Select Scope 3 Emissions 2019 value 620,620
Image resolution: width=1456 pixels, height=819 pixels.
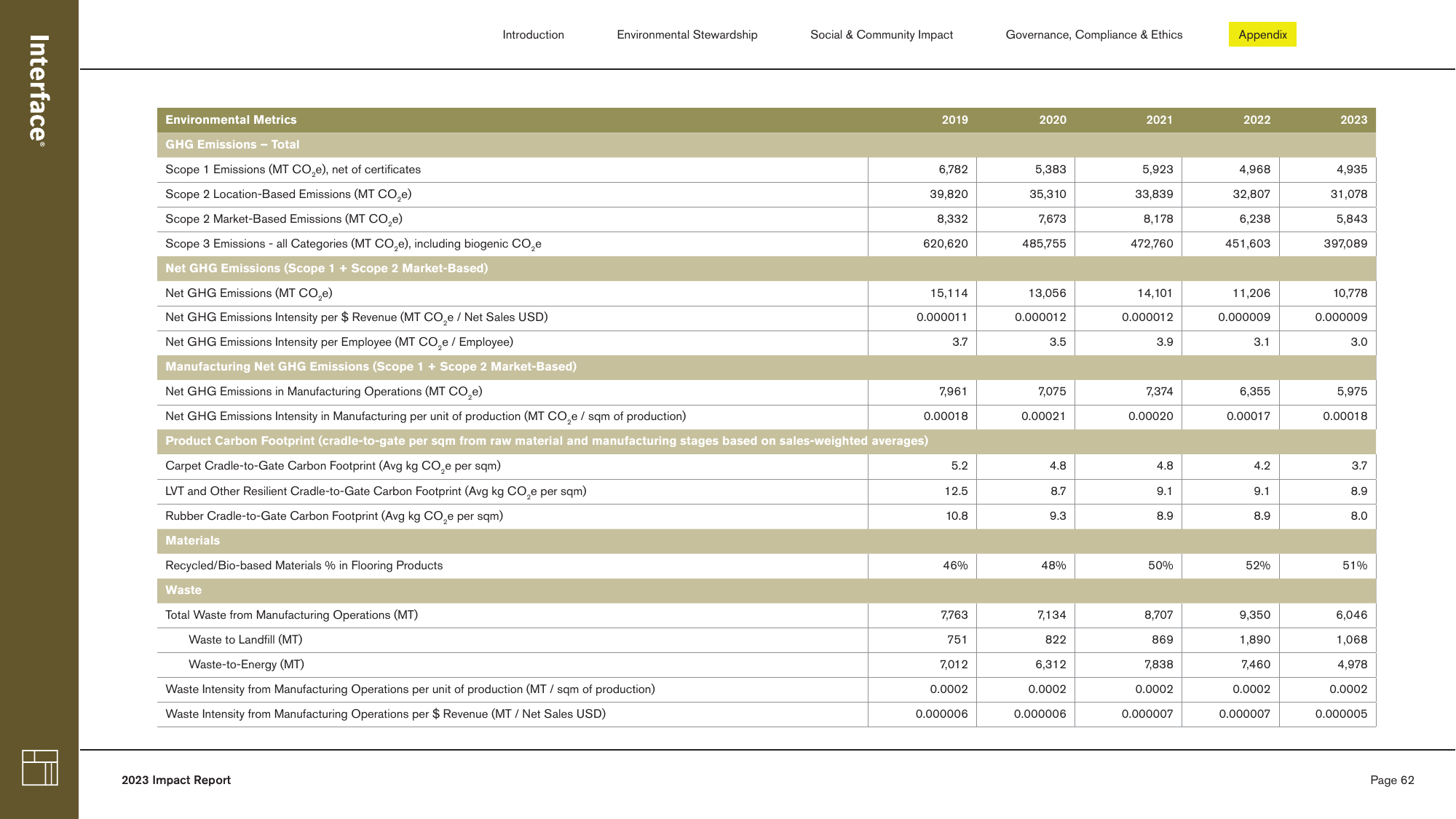tap(945, 244)
